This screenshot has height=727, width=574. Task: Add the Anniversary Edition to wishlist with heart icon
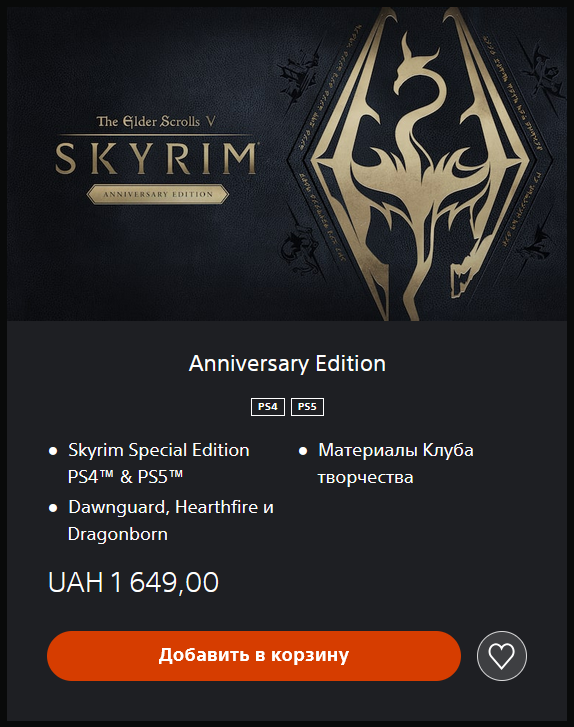click(502, 656)
